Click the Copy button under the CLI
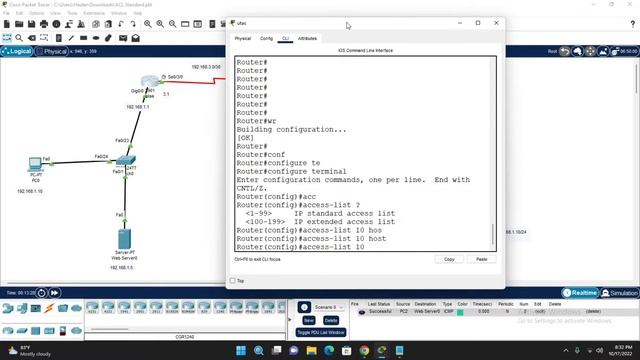 tap(449, 259)
